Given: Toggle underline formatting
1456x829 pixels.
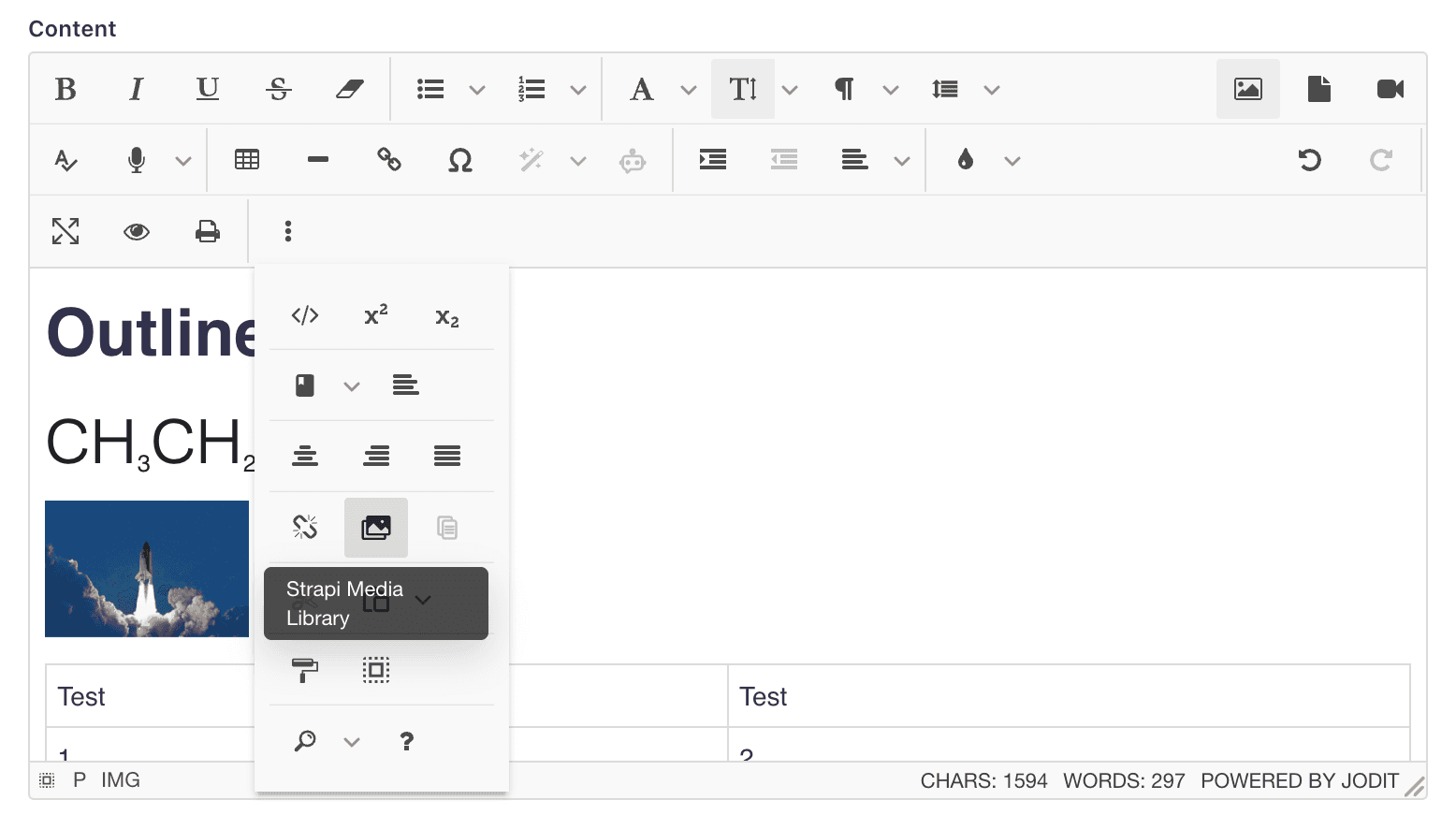Looking at the screenshot, I should (208, 89).
